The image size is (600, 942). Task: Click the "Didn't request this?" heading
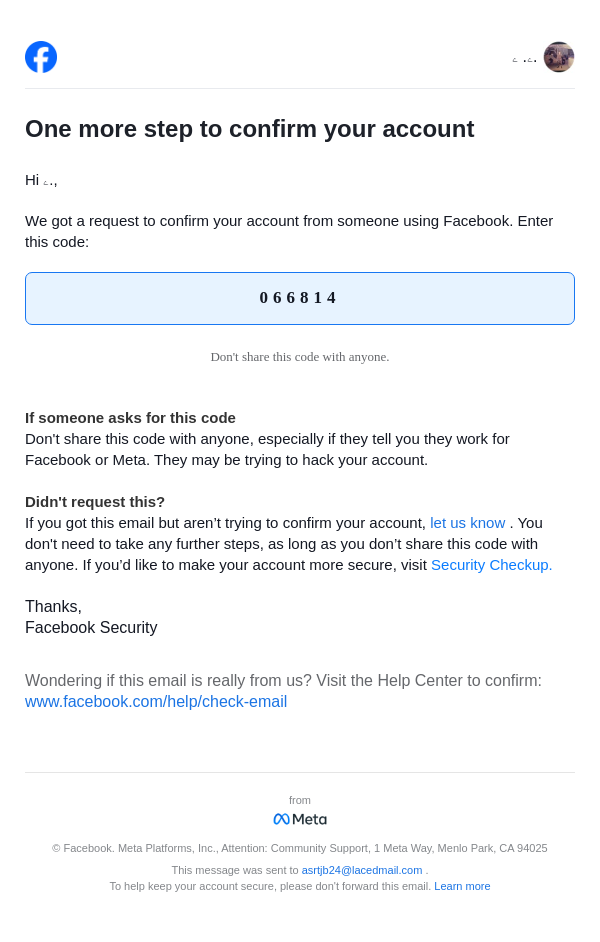click(x=95, y=501)
